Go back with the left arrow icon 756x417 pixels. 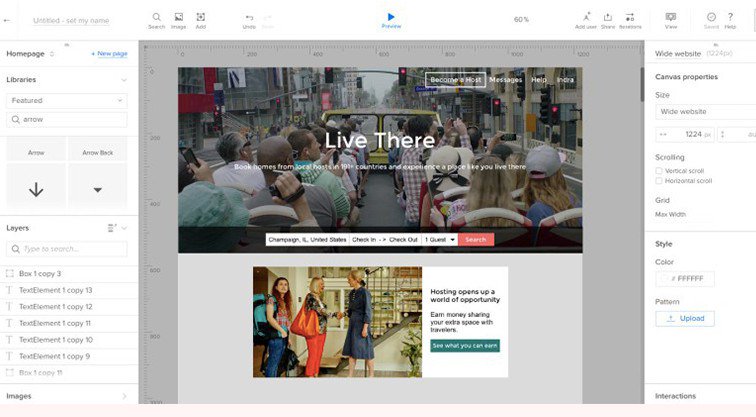pyautogui.click(x=7, y=20)
